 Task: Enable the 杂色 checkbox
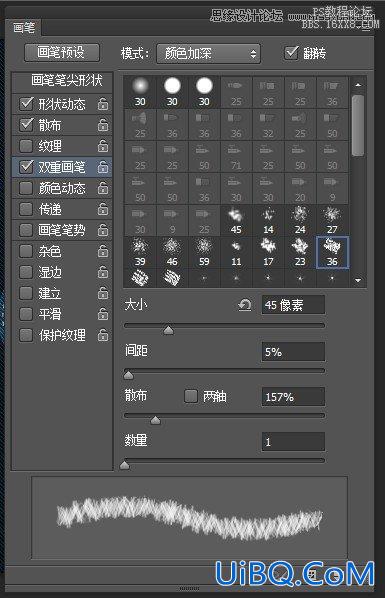[26, 251]
